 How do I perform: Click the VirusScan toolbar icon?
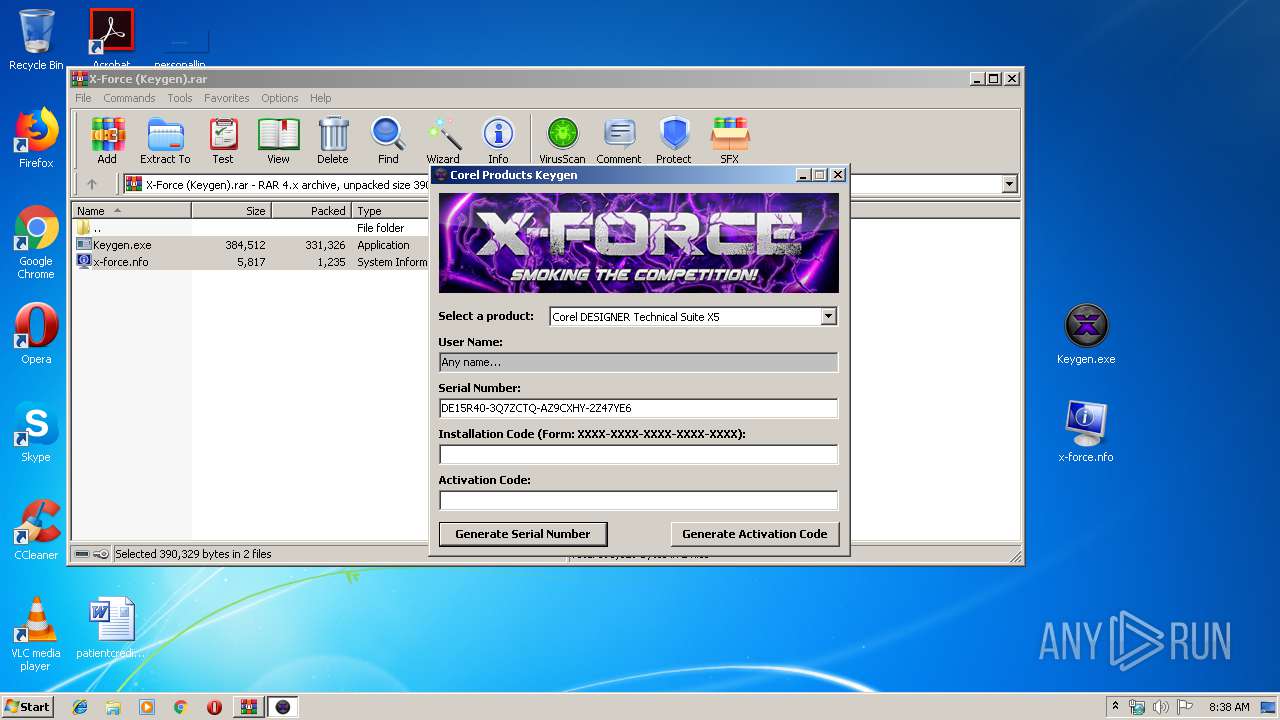pyautogui.click(x=562, y=140)
